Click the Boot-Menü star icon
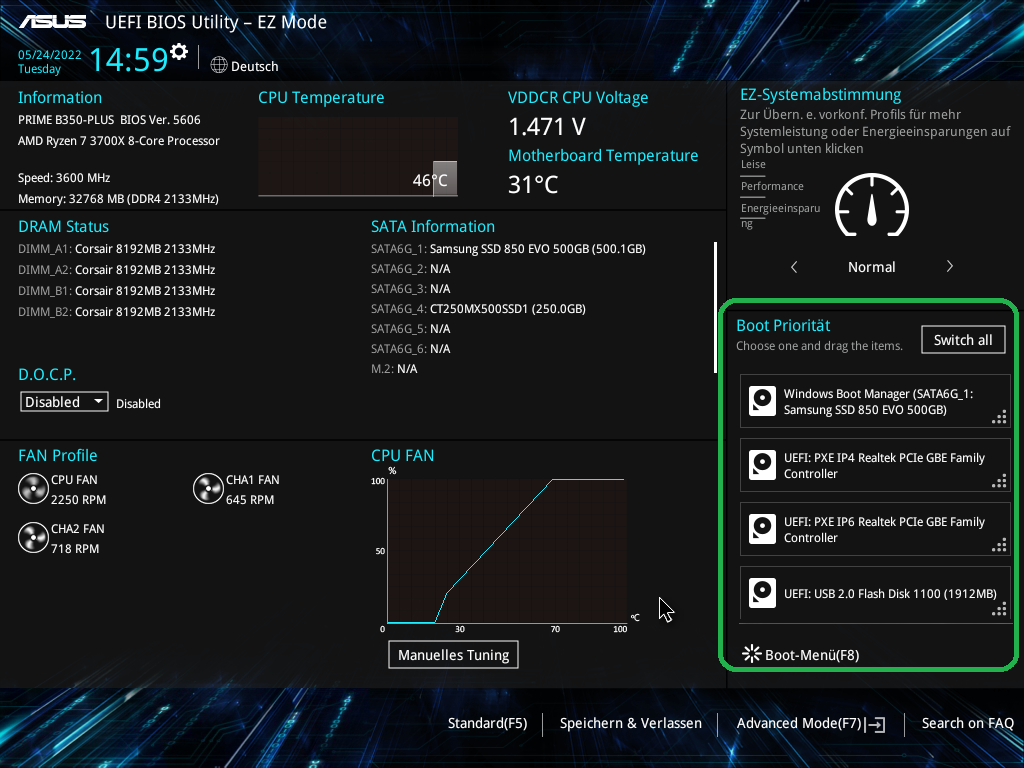 coord(752,654)
